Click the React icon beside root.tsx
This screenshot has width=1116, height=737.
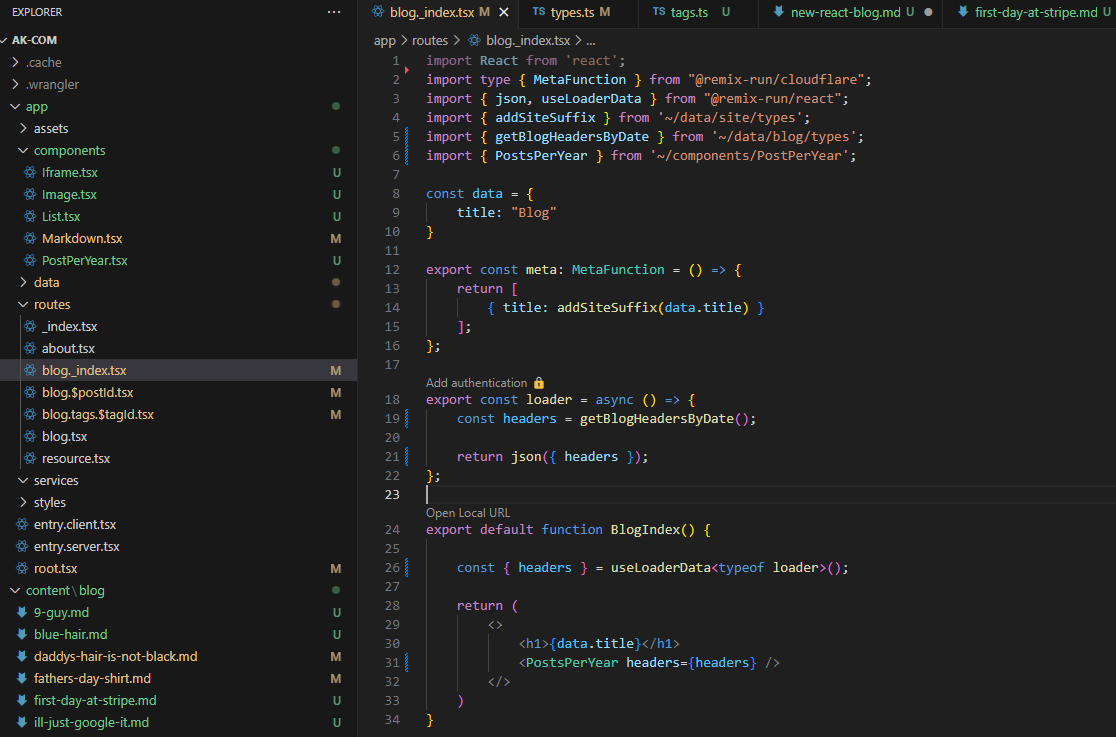(22, 569)
